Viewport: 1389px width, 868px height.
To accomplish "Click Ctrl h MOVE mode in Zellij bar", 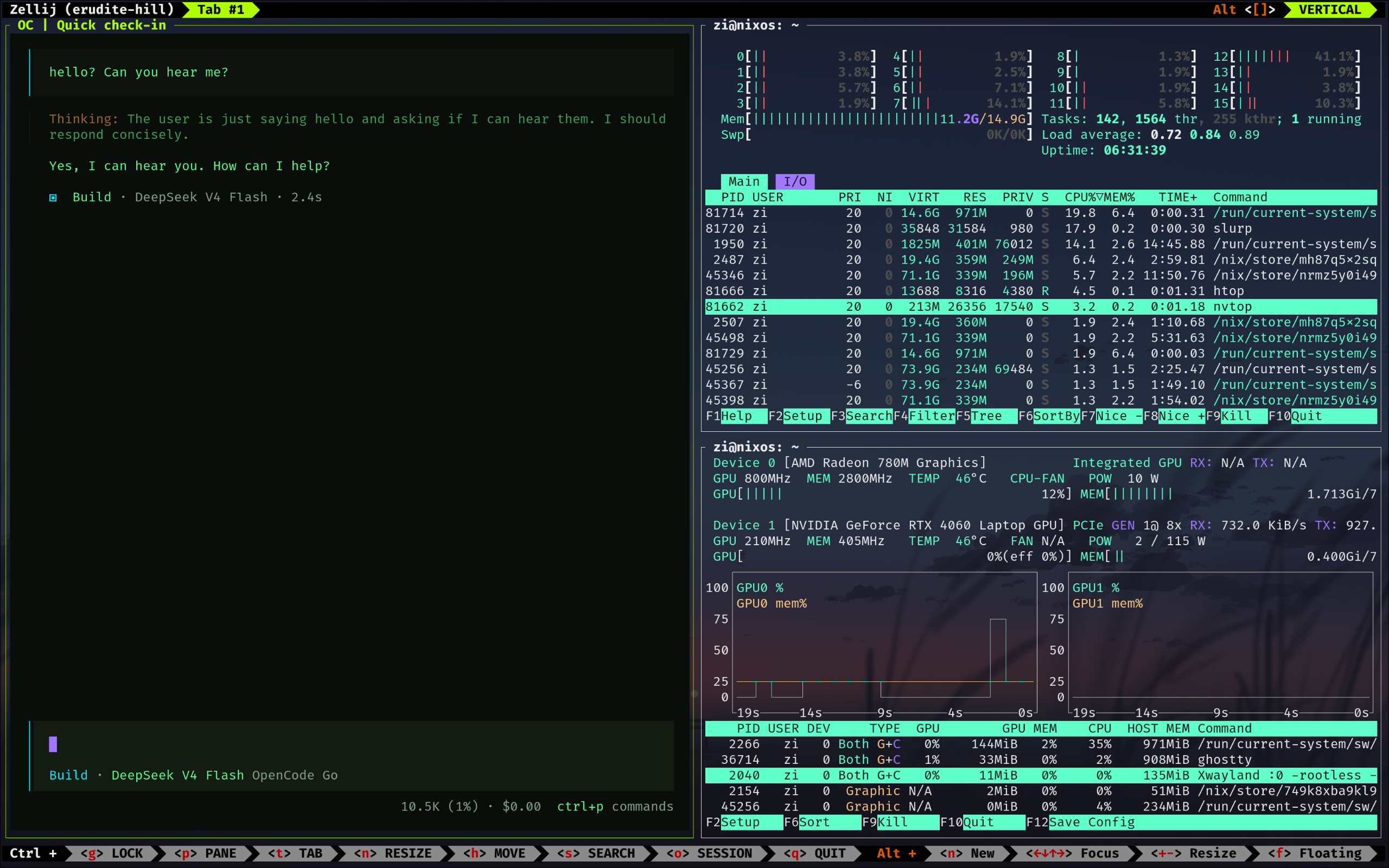I will click(x=494, y=854).
